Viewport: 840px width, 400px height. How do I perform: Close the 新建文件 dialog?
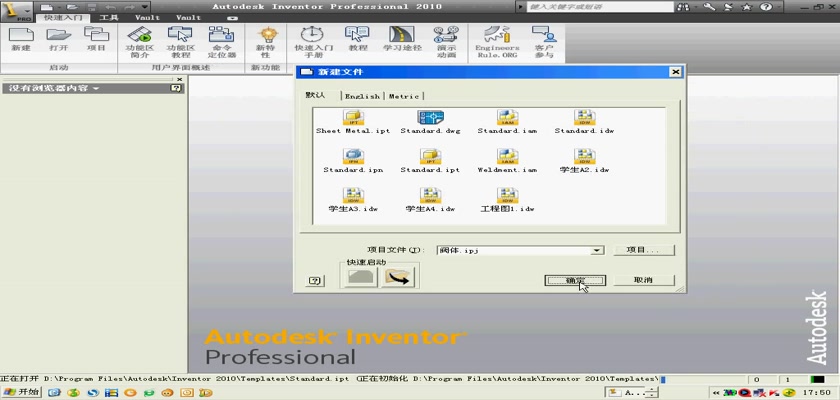[x=675, y=72]
